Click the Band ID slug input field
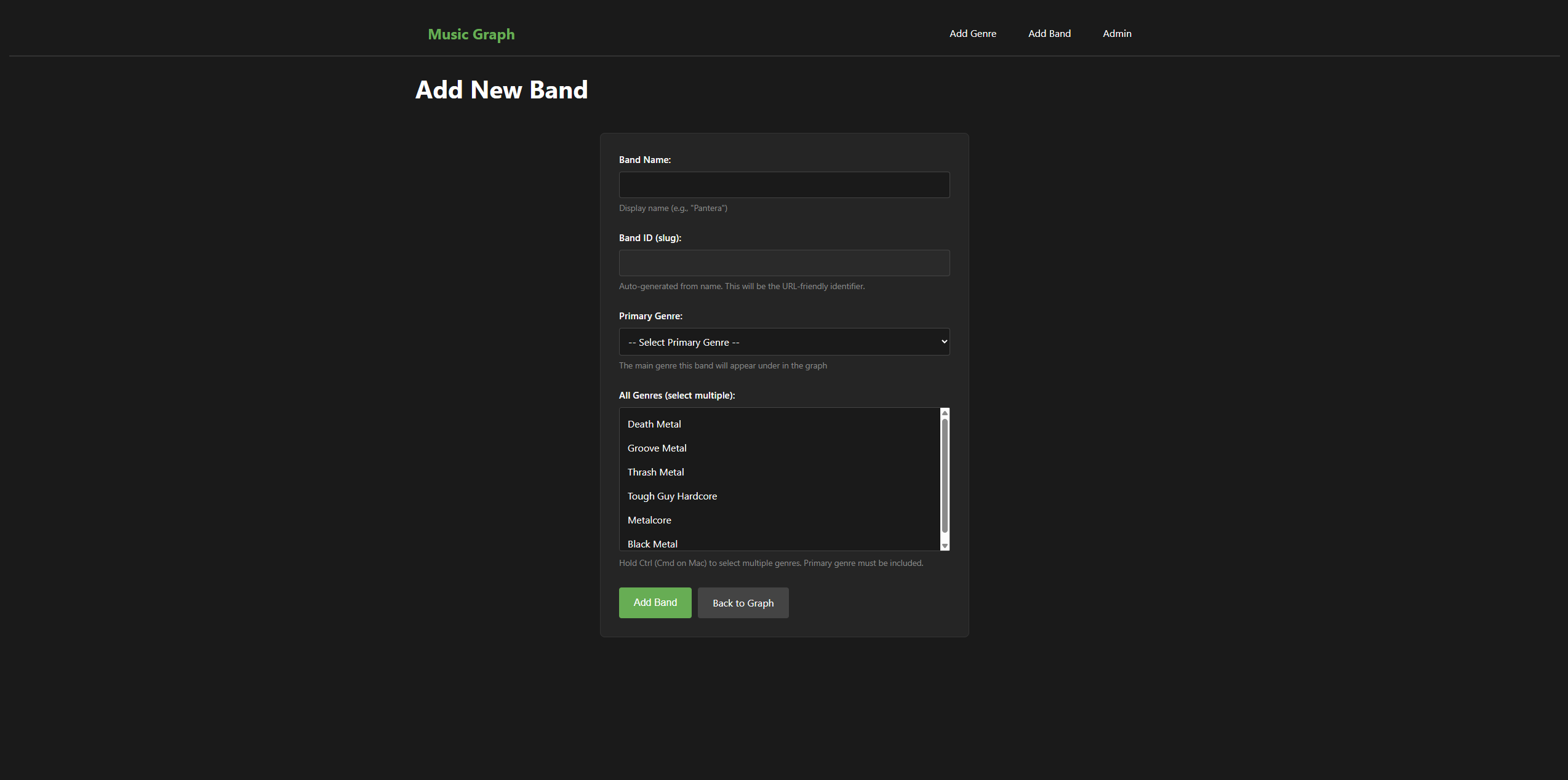This screenshot has height=780, width=1568. [x=783, y=263]
